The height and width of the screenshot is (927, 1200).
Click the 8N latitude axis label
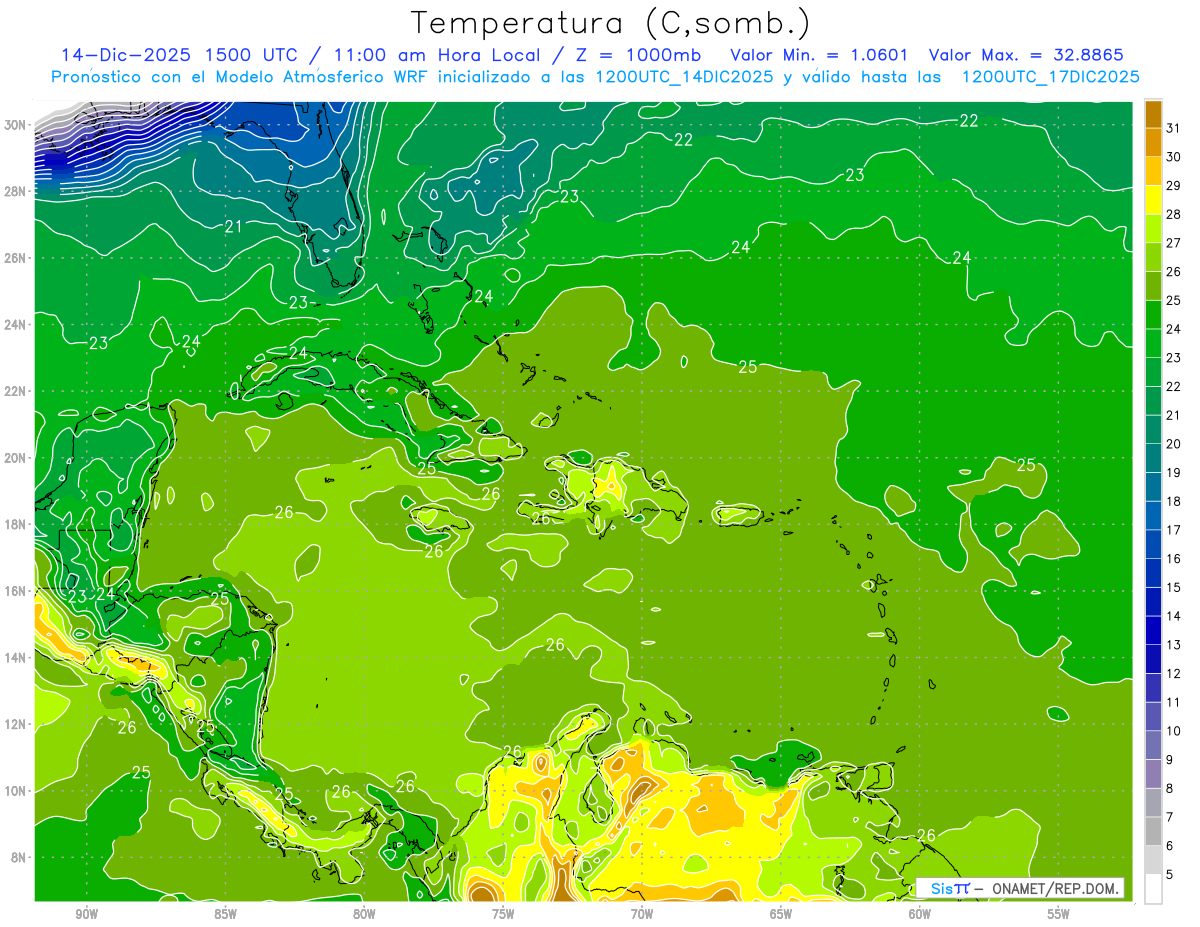click(x=18, y=858)
